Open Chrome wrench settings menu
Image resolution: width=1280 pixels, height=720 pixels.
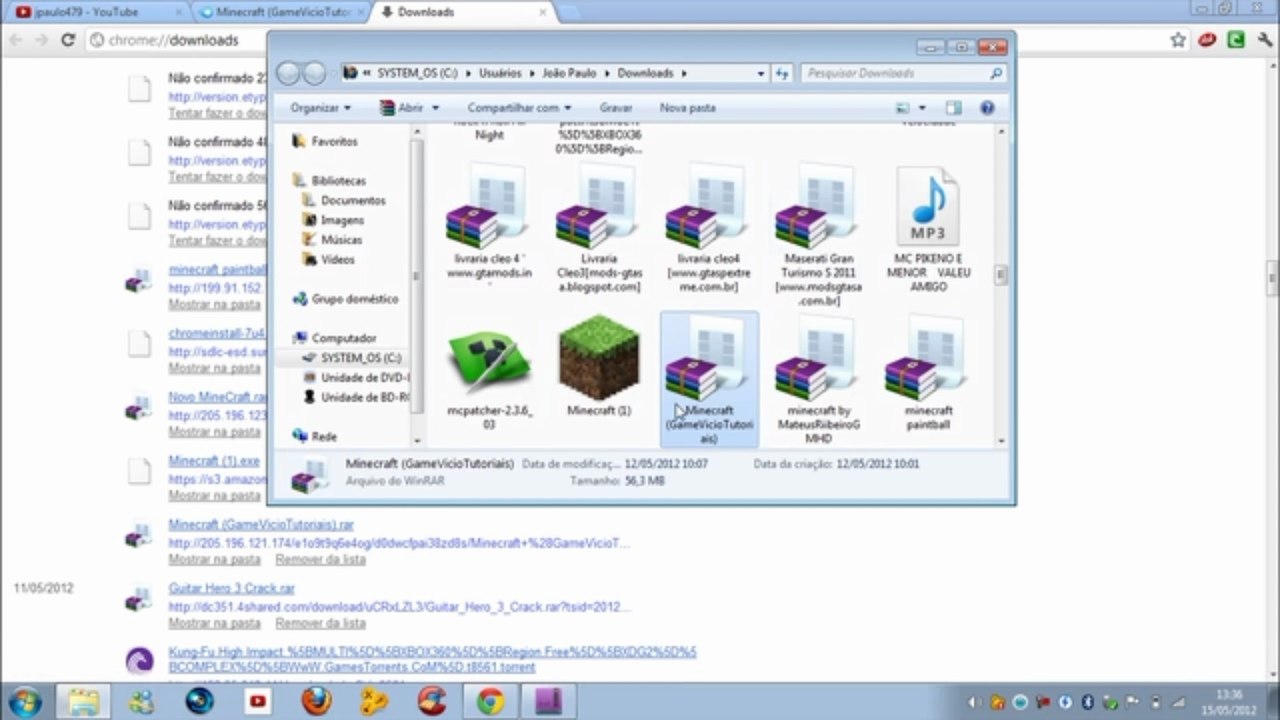tap(1264, 40)
